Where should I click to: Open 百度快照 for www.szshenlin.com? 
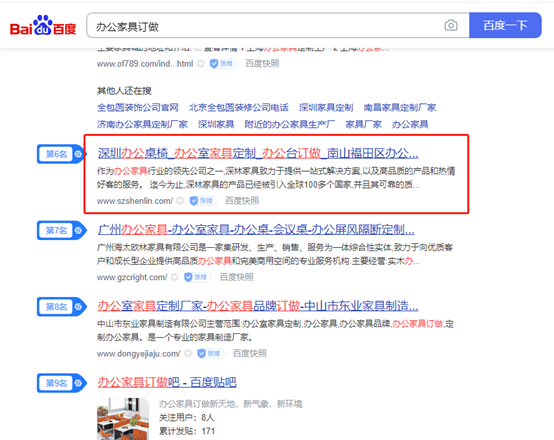pos(242,201)
